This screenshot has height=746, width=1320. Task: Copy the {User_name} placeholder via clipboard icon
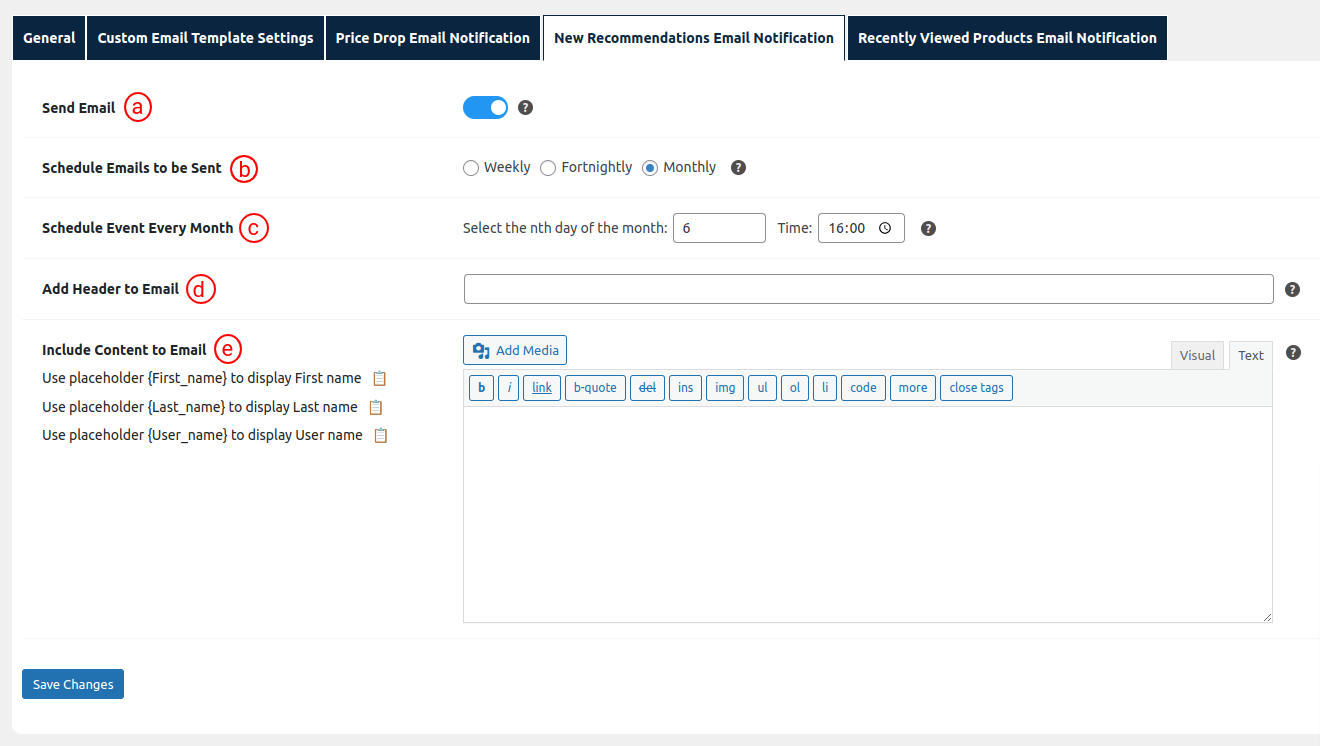pos(380,436)
